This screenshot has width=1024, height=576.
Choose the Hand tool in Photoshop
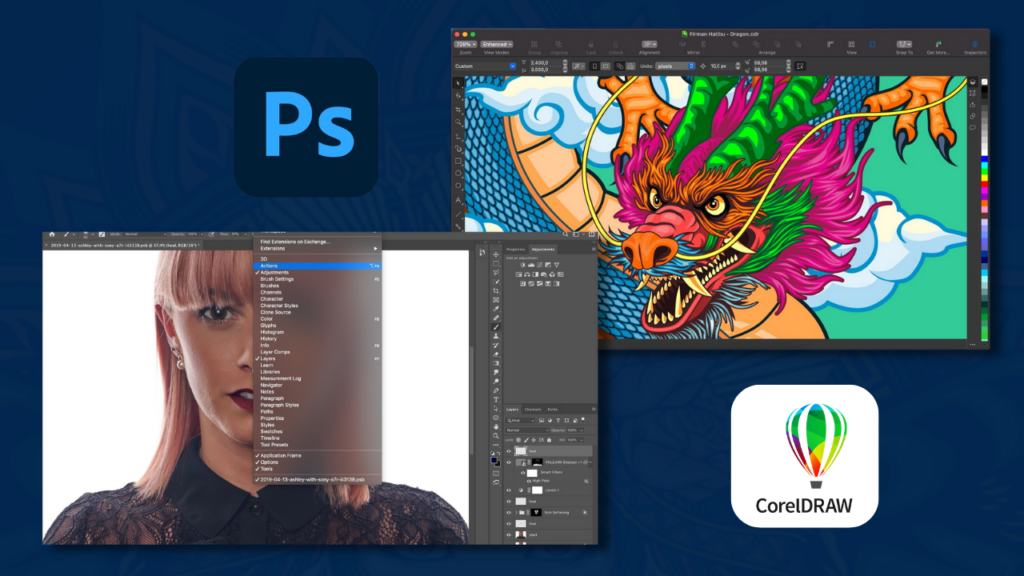point(496,425)
